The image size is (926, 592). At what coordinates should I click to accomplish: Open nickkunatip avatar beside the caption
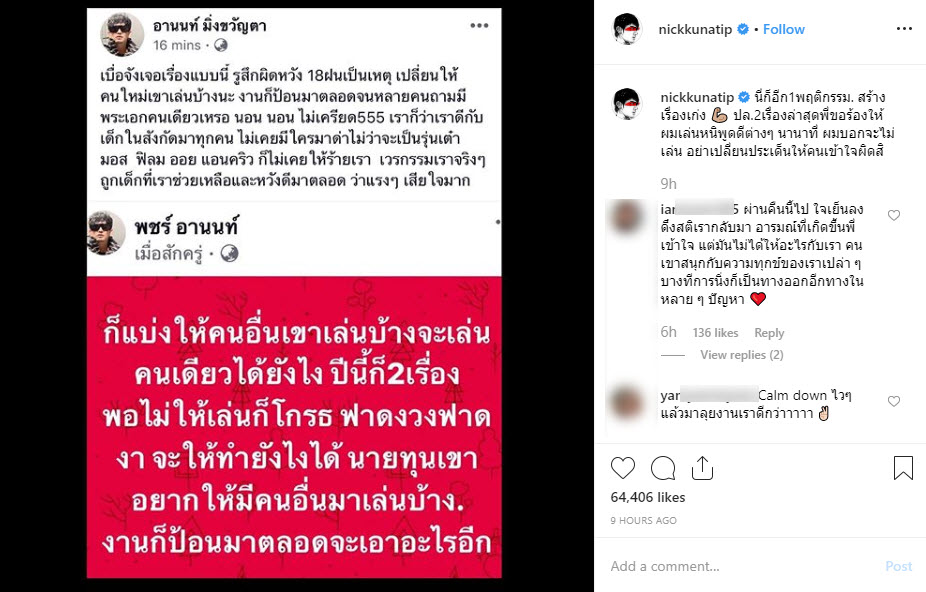pyautogui.click(x=627, y=103)
